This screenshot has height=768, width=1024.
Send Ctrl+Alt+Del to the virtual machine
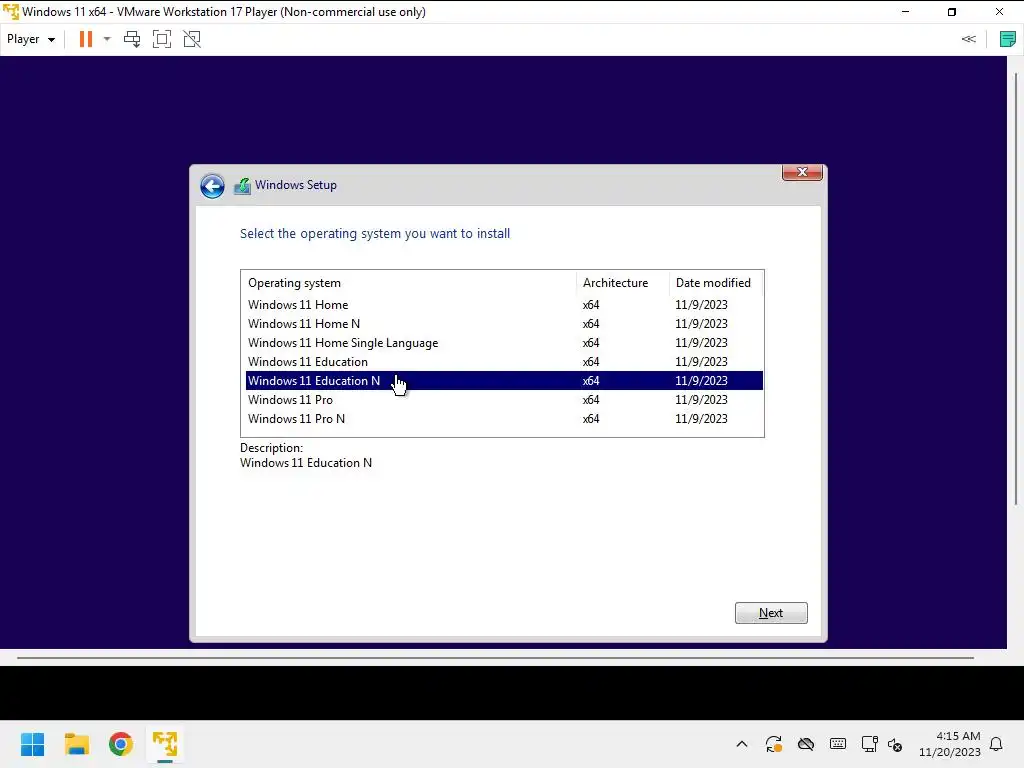point(132,39)
